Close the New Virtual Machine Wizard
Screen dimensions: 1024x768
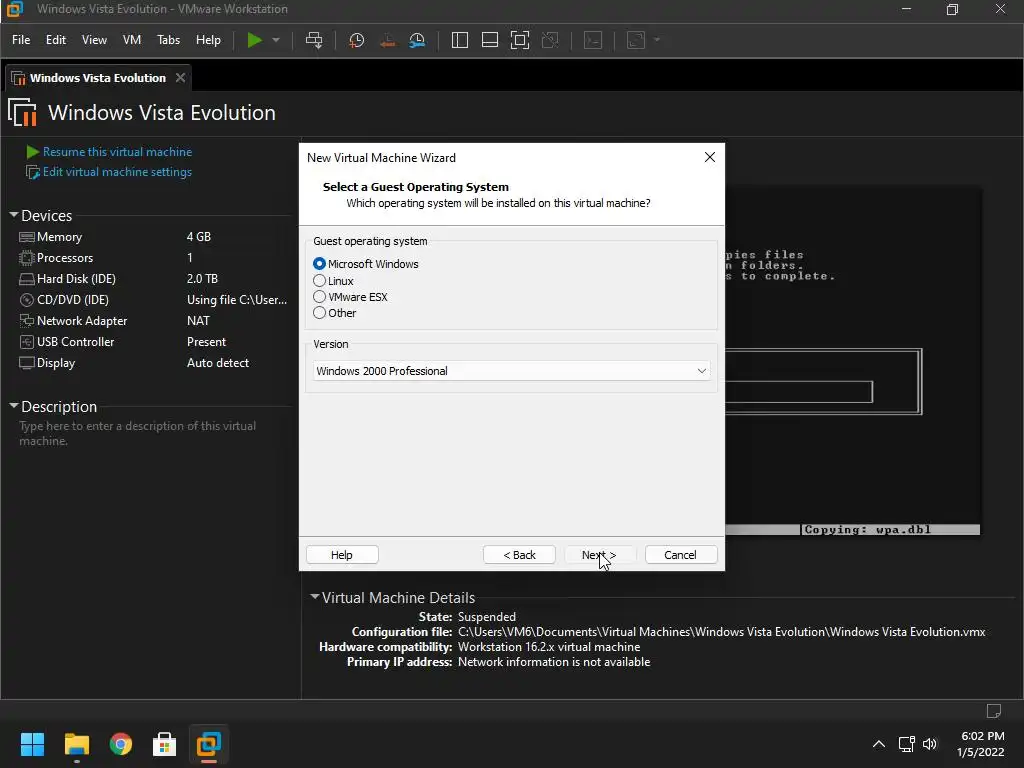click(710, 157)
